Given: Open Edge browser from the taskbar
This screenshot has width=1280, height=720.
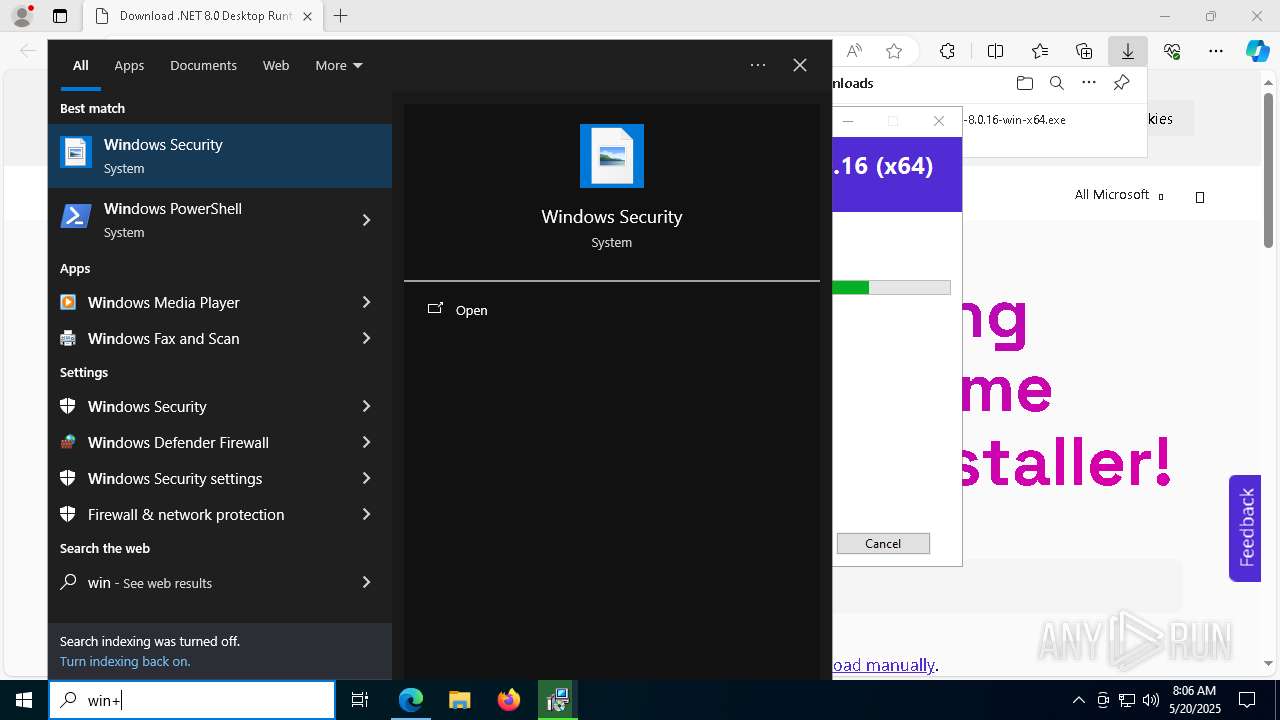Looking at the screenshot, I should pyautogui.click(x=411, y=700).
